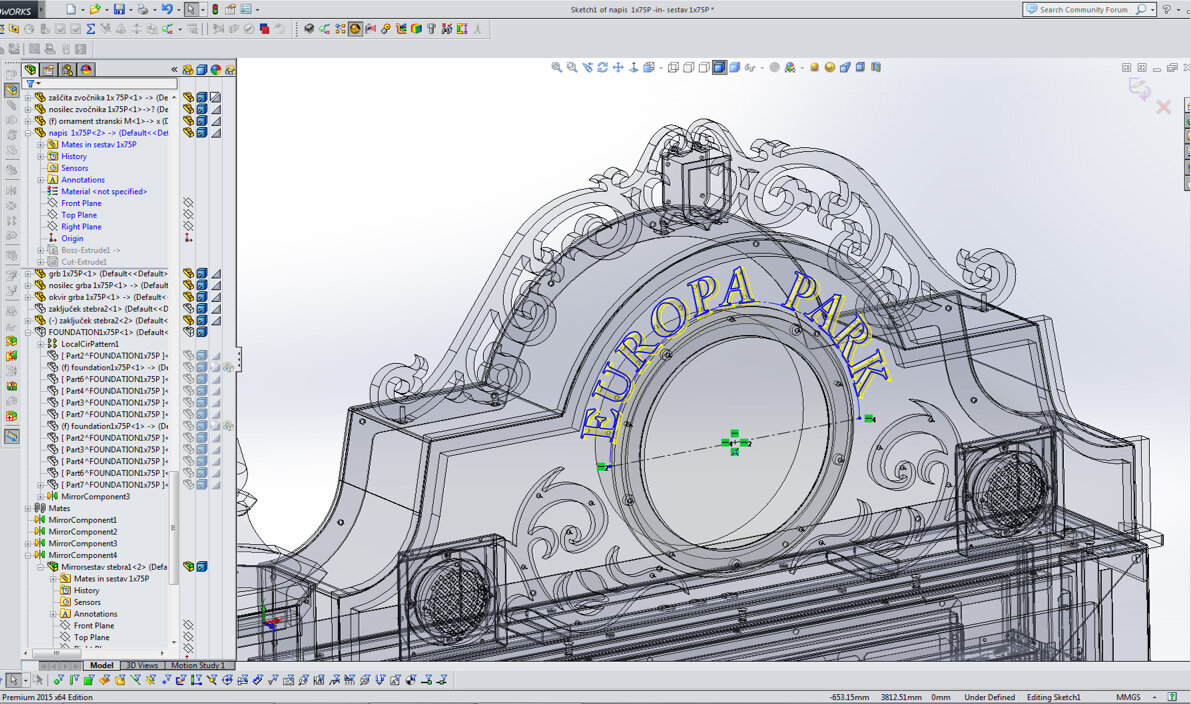The width and height of the screenshot is (1191, 704).
Task: Collapse the FOUNDATION1x75P<1> node
Action: [28, 333]
